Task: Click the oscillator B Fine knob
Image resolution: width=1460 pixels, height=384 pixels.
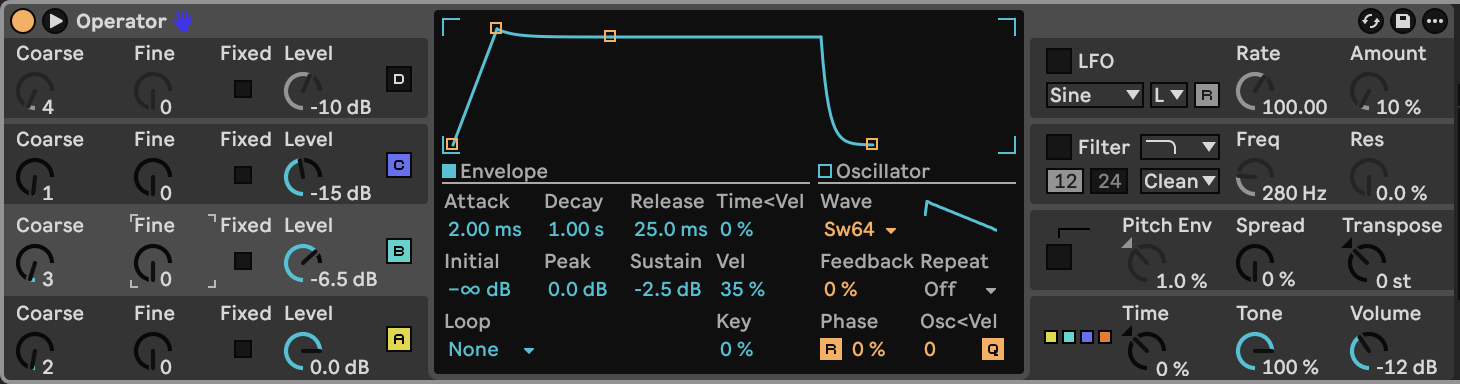Action: tap(153, 263)
